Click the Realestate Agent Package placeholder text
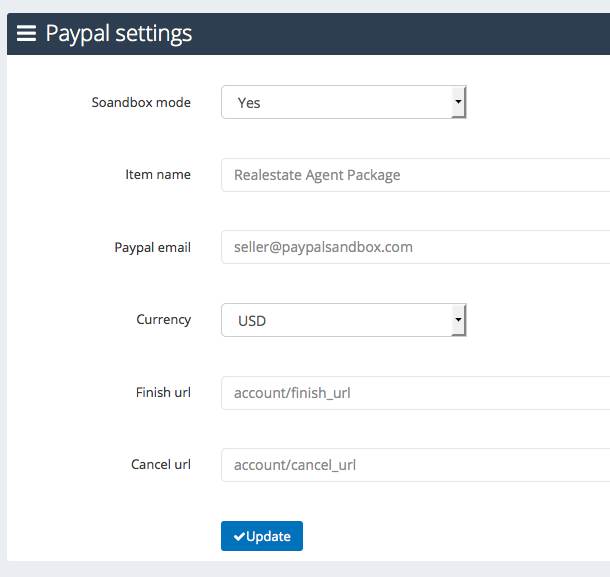This screenshot has width=610, height=577. point(317,175)
